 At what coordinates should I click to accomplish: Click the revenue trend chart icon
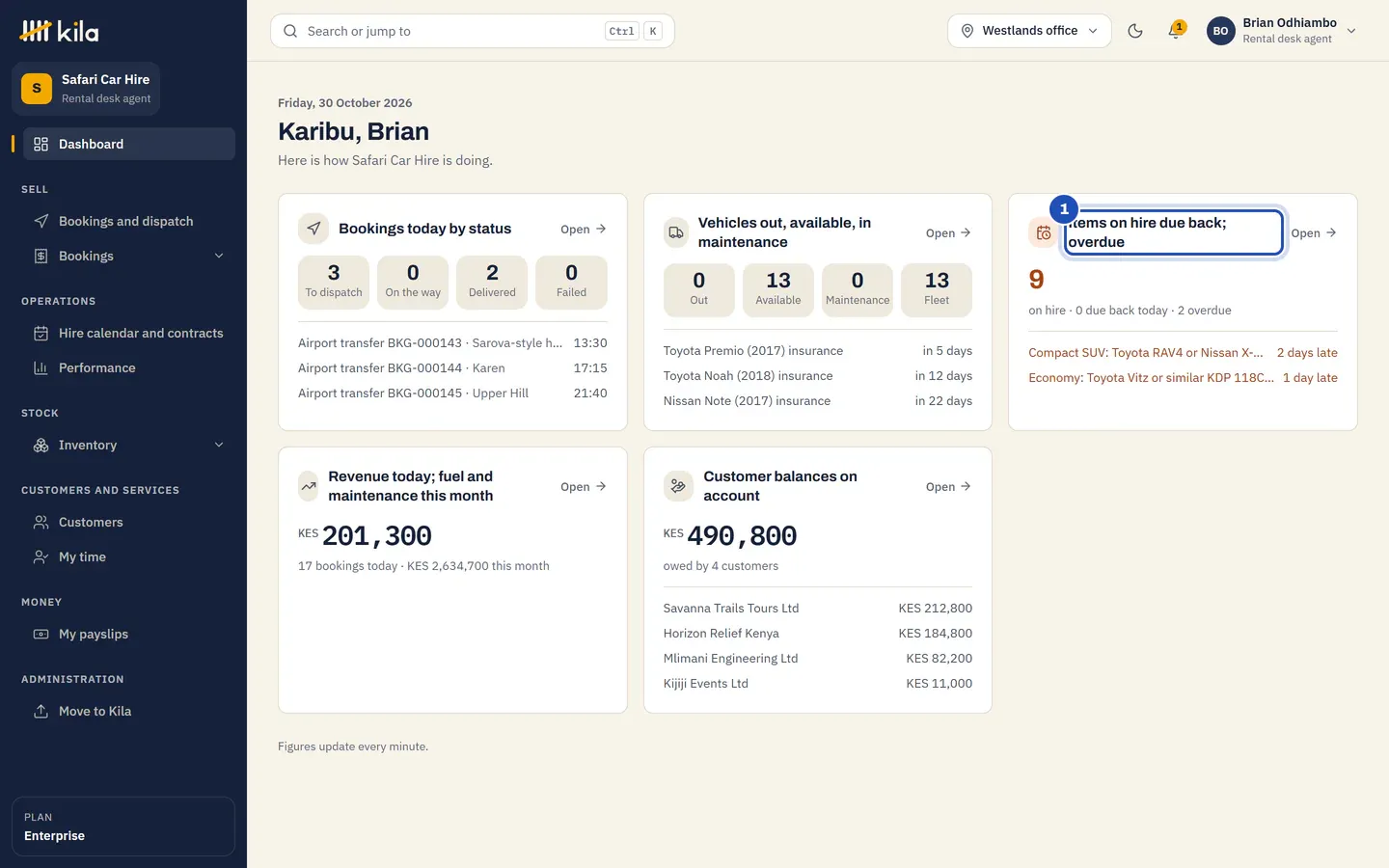309,486
